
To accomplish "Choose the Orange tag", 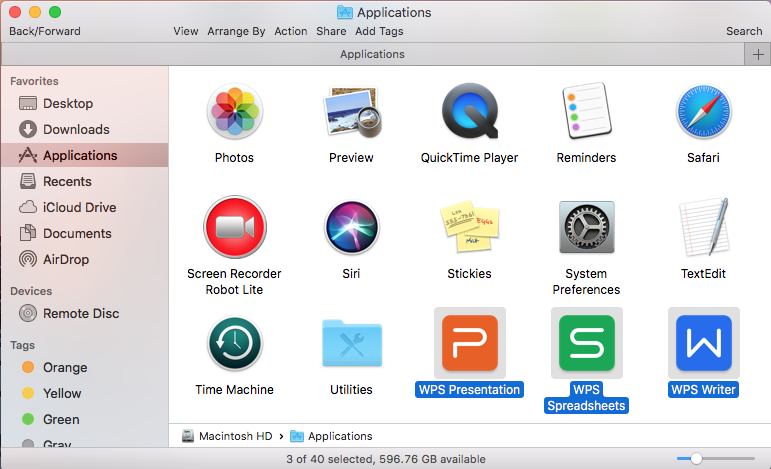I will click(85, 368).
